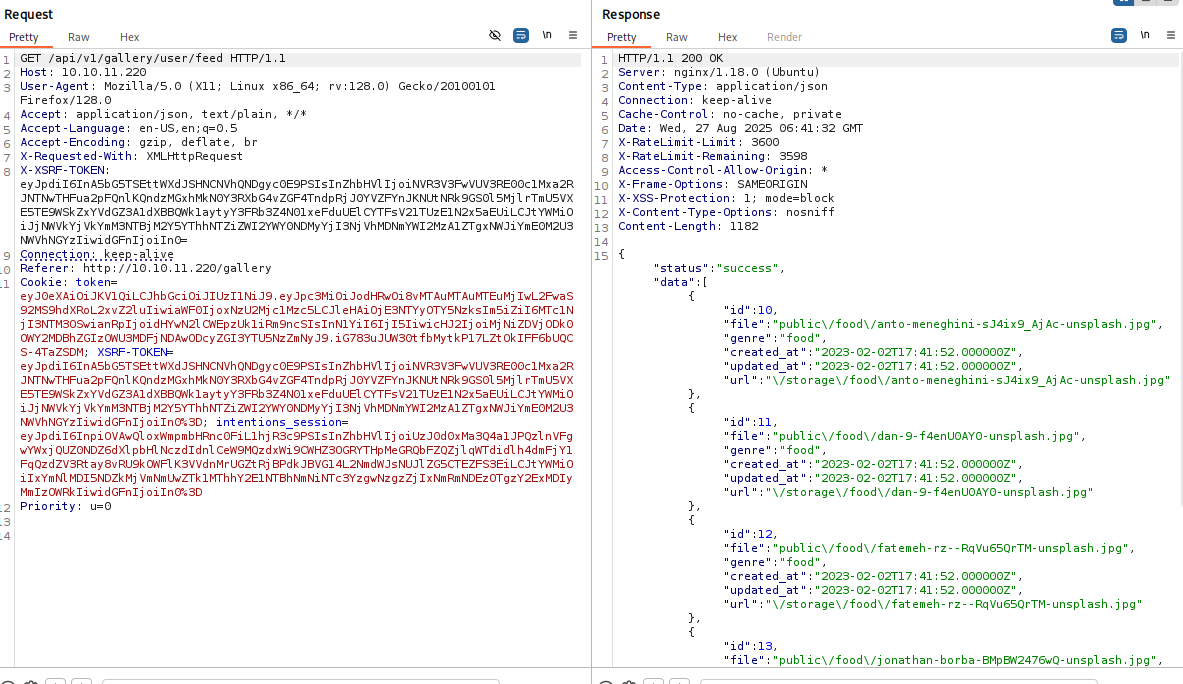Click the Cookie: token= line

tap(69, 282)
